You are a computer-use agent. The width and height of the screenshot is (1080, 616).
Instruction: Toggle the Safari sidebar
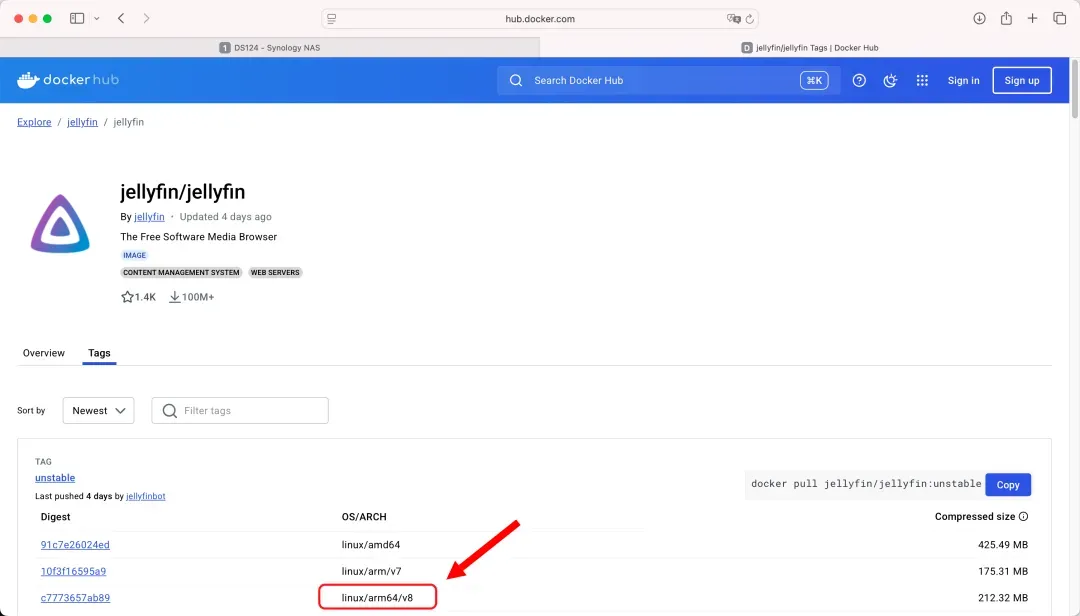click(77, 19)
